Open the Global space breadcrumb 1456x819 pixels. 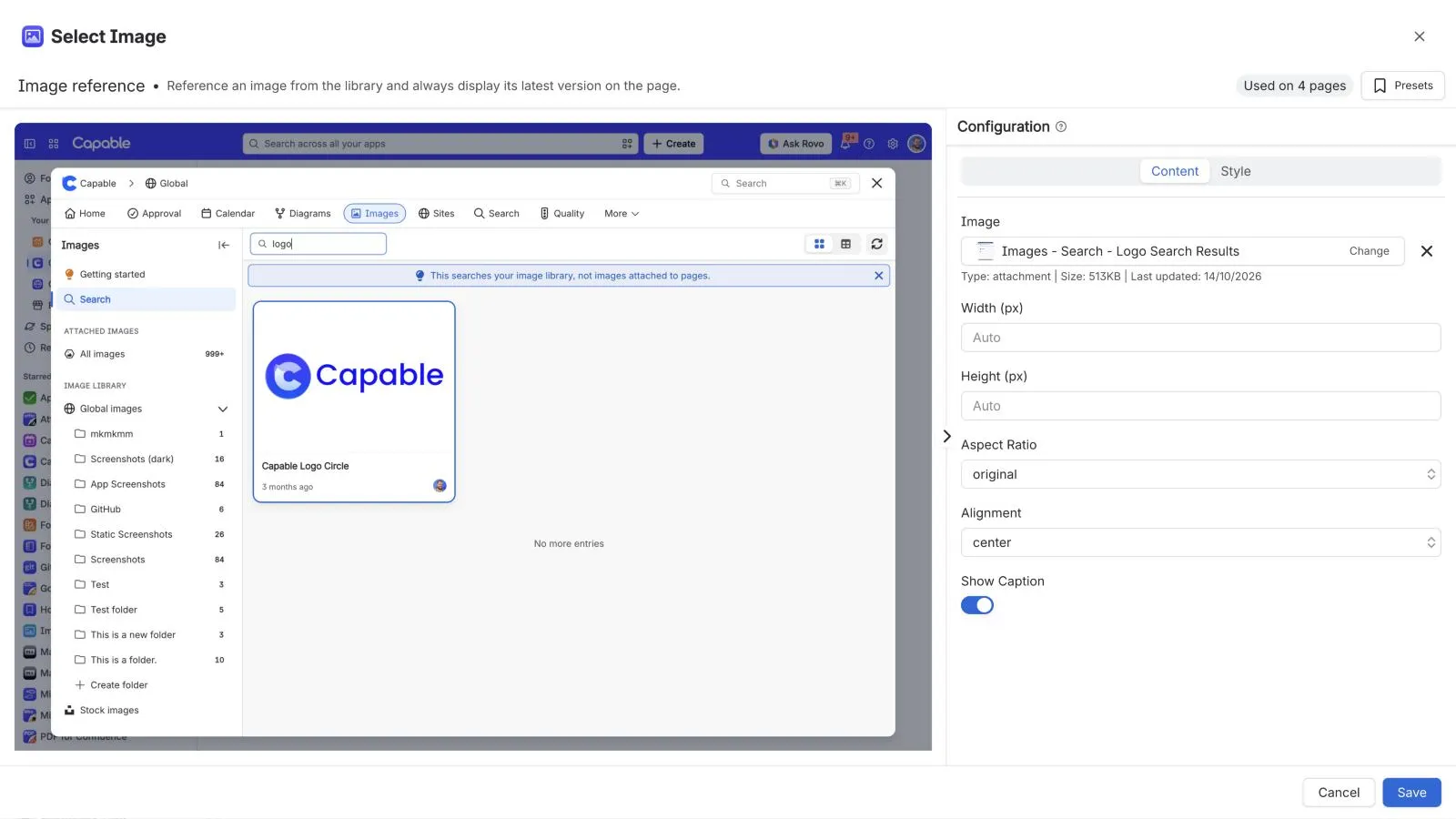pos(167,184)
